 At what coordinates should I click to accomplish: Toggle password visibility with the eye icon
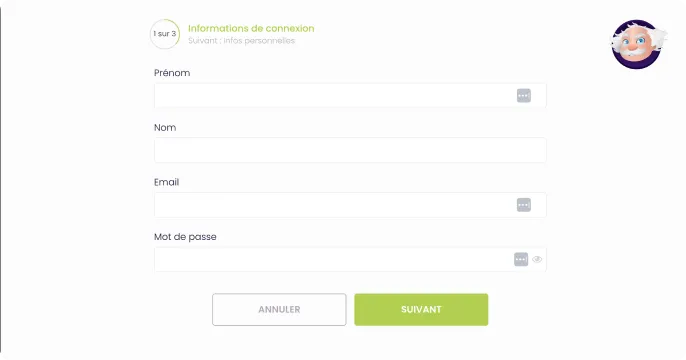tap(537, 259)
